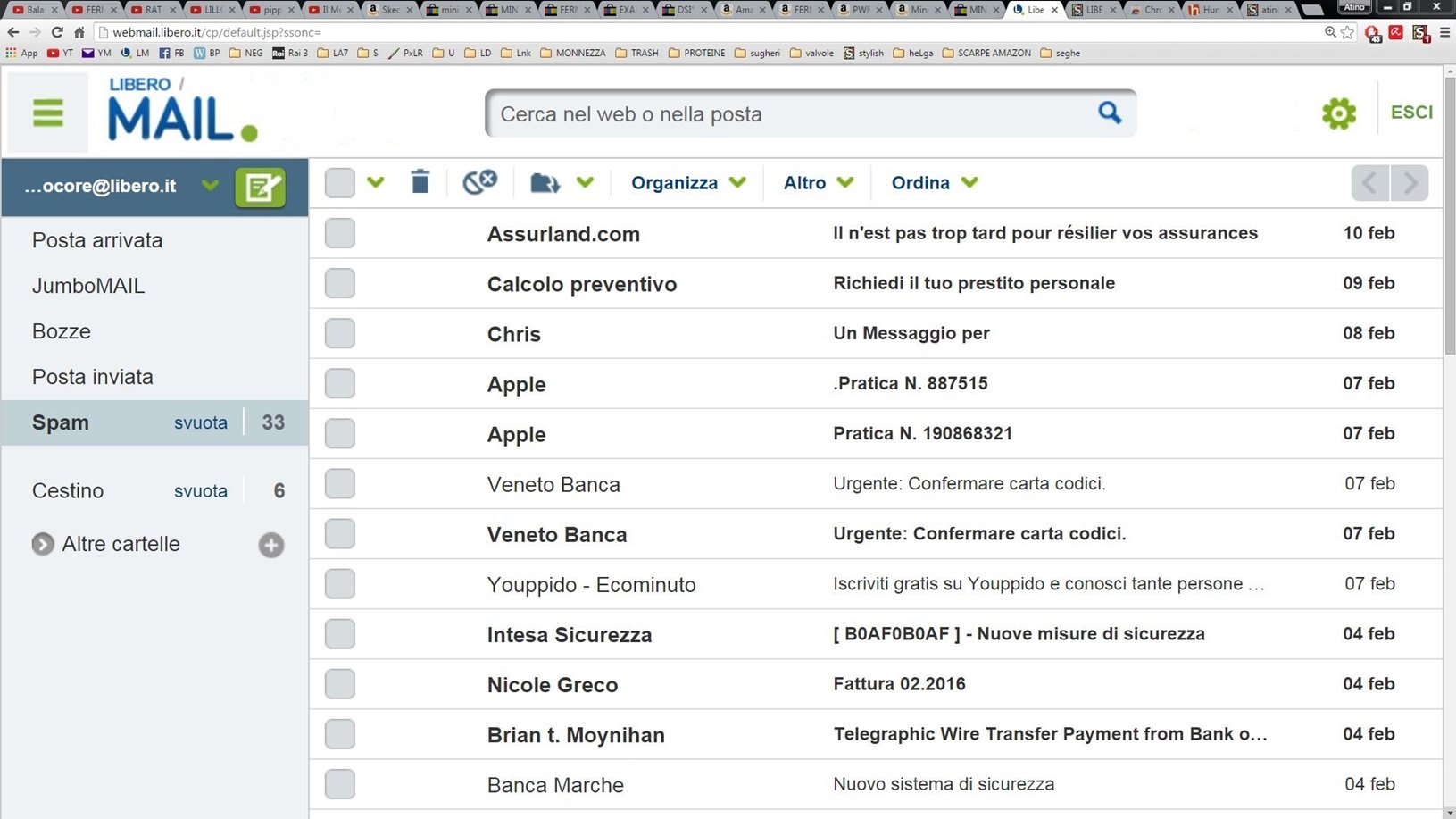Tick the select-all checkbox in toolbar
This screenshot has width=1456, height=819.
339,182
